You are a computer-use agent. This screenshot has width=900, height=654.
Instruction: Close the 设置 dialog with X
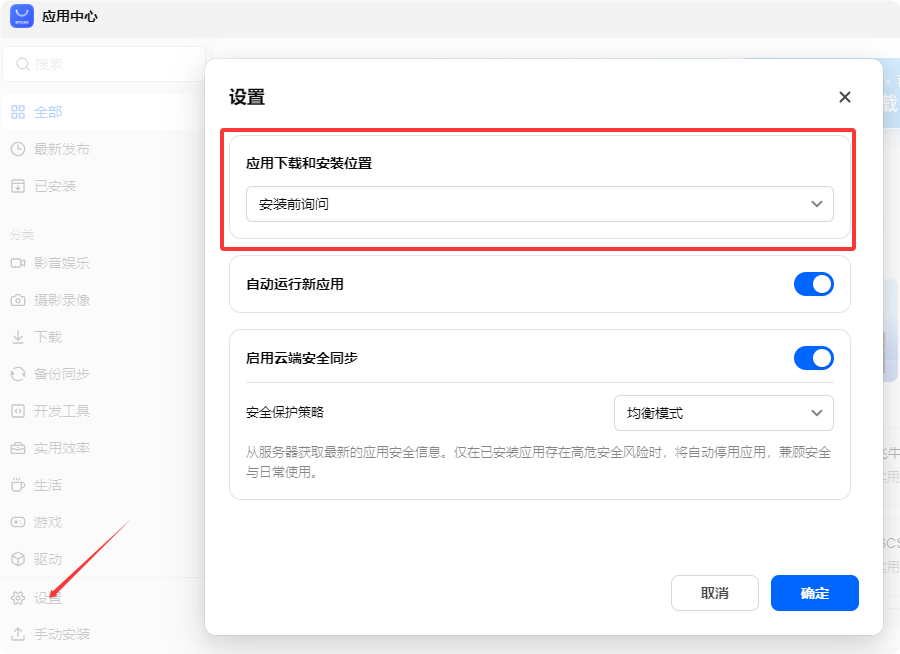[x=844, y=97]
